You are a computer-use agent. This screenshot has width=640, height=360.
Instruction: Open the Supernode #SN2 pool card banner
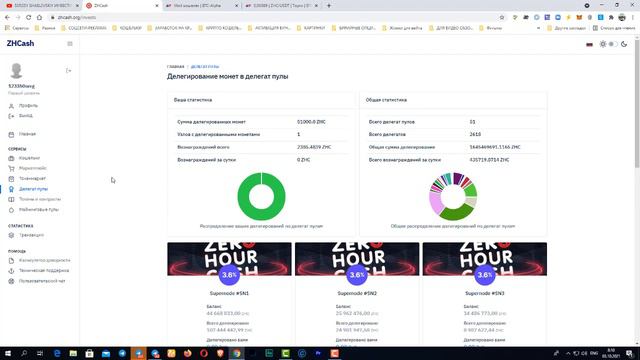click(x=357, y=259)
